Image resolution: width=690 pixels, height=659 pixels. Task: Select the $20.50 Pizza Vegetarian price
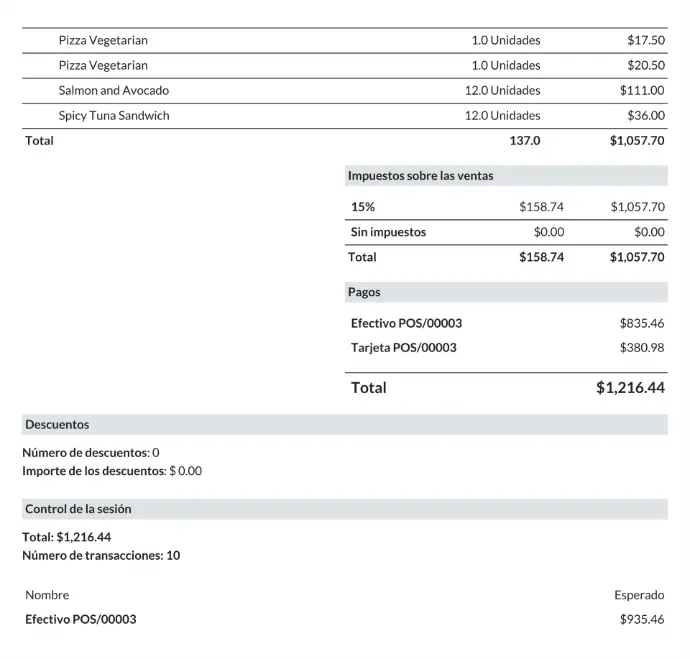[645, 65]
